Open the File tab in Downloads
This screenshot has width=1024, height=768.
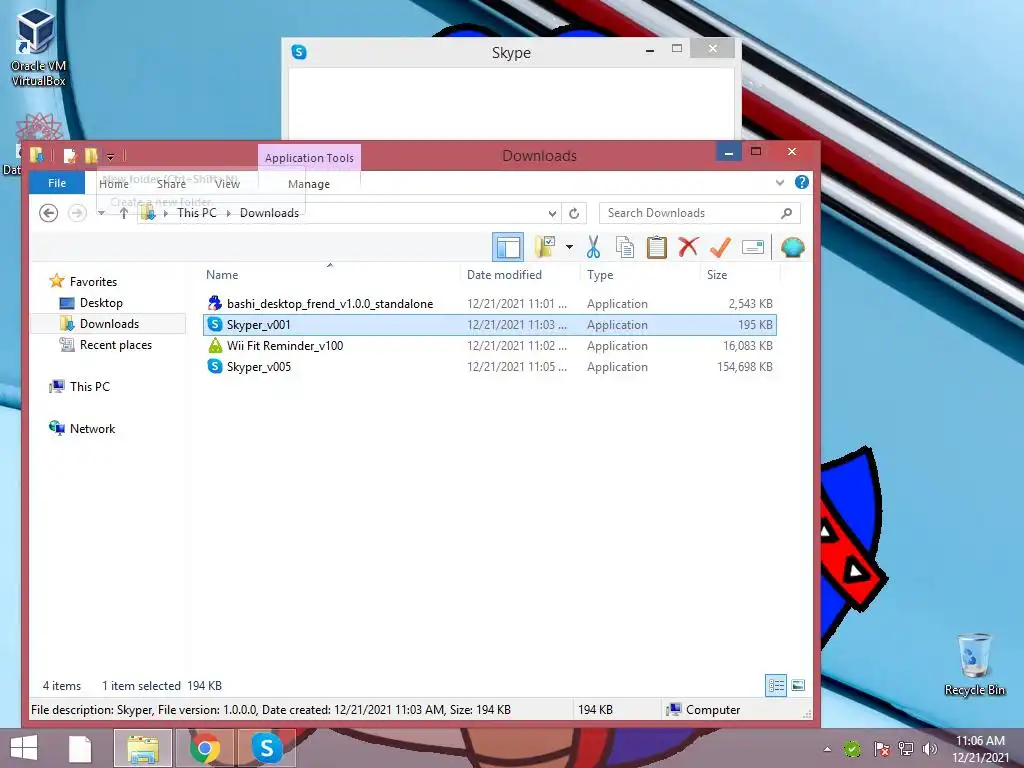57,183
